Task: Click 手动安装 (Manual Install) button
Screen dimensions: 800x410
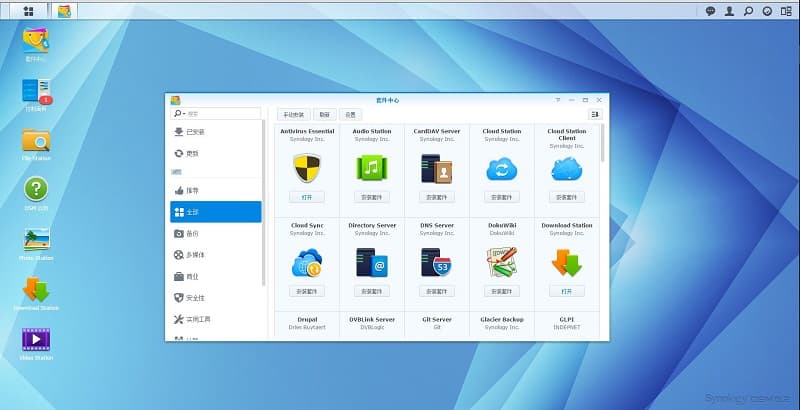Action: 292,114
